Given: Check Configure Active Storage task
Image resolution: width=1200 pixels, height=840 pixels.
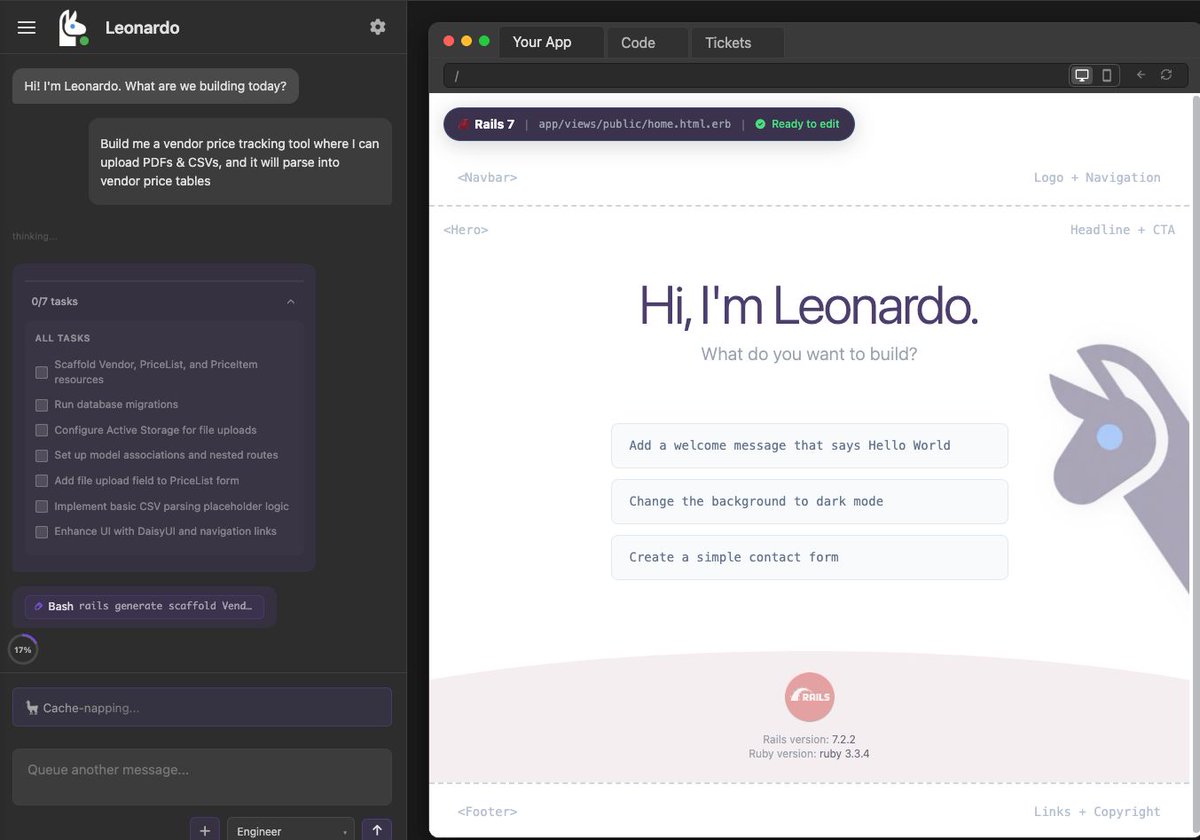Looking at the screenshot, I should coord(42,430).
